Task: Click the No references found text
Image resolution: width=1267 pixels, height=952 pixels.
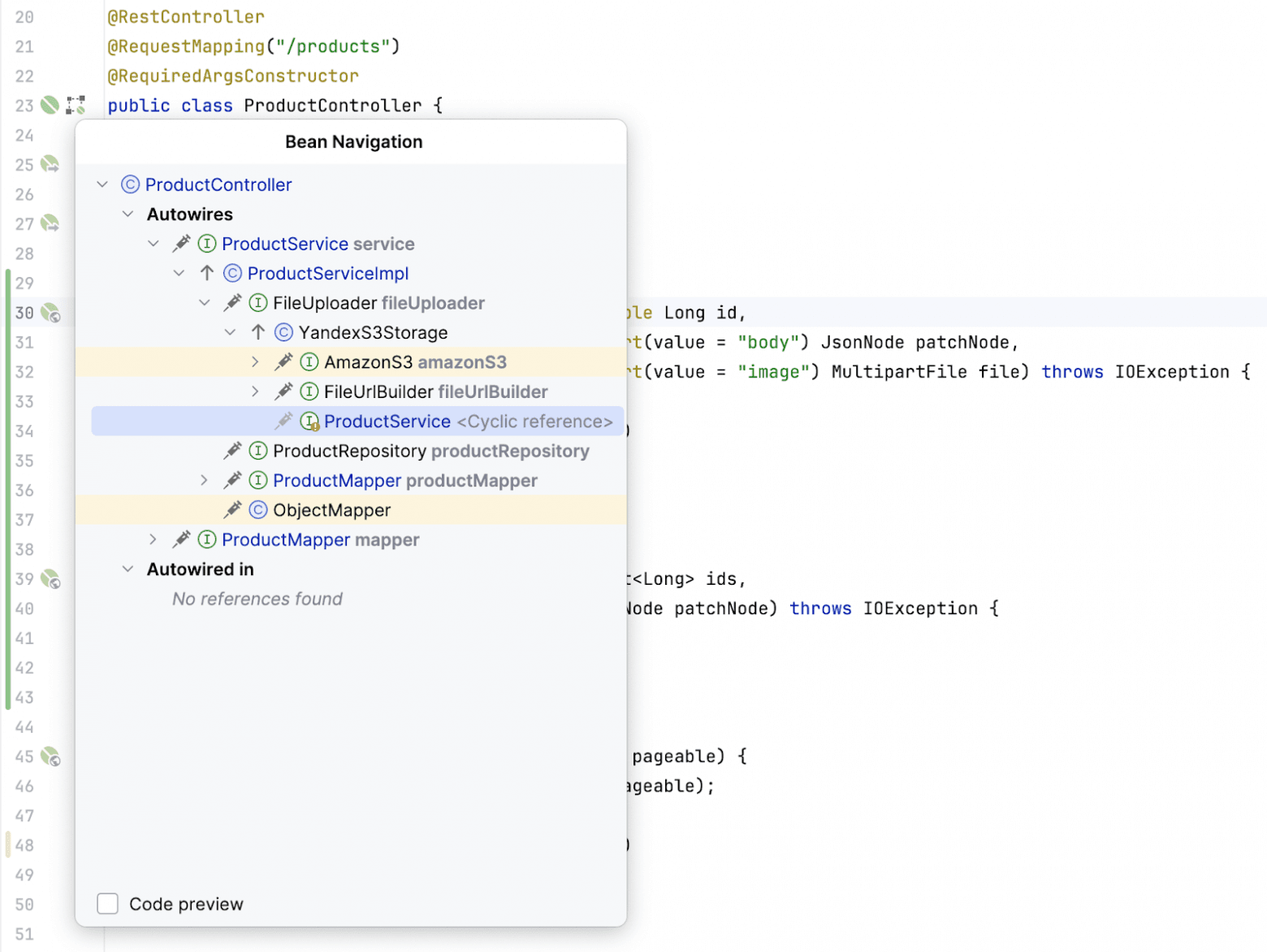Action: (x=257, y=599)
